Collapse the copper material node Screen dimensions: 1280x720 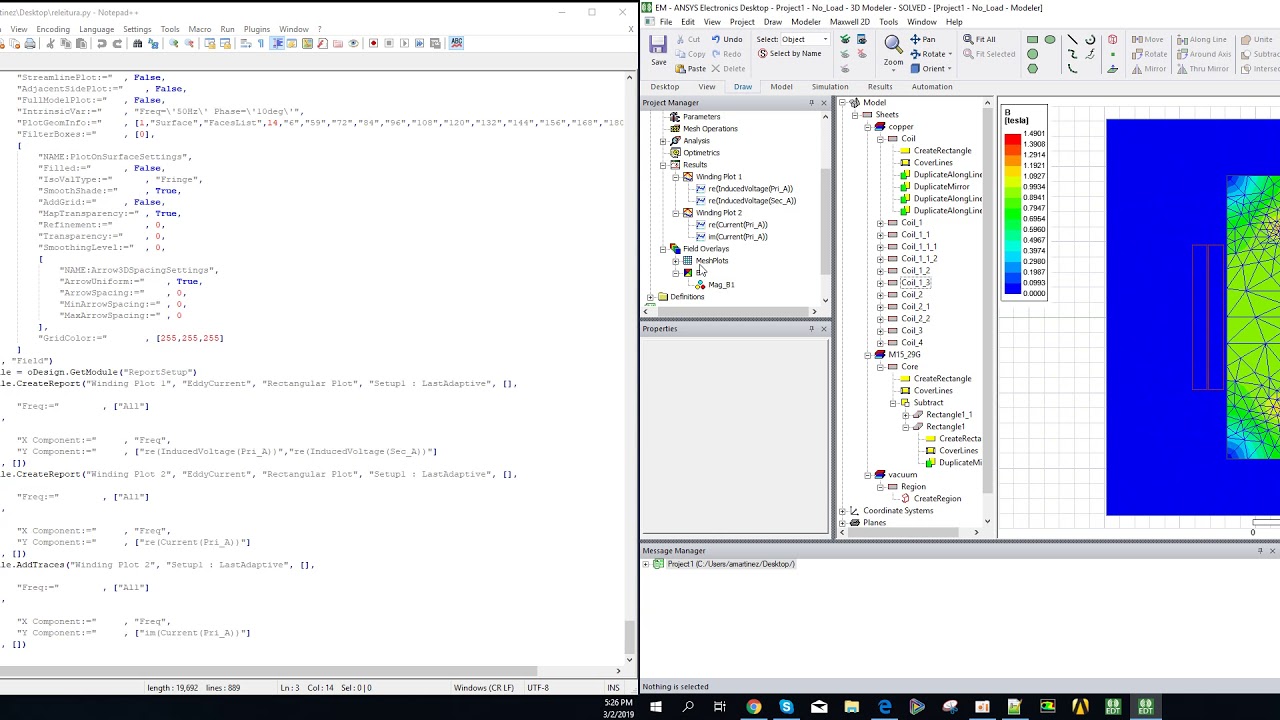[867, 127]
